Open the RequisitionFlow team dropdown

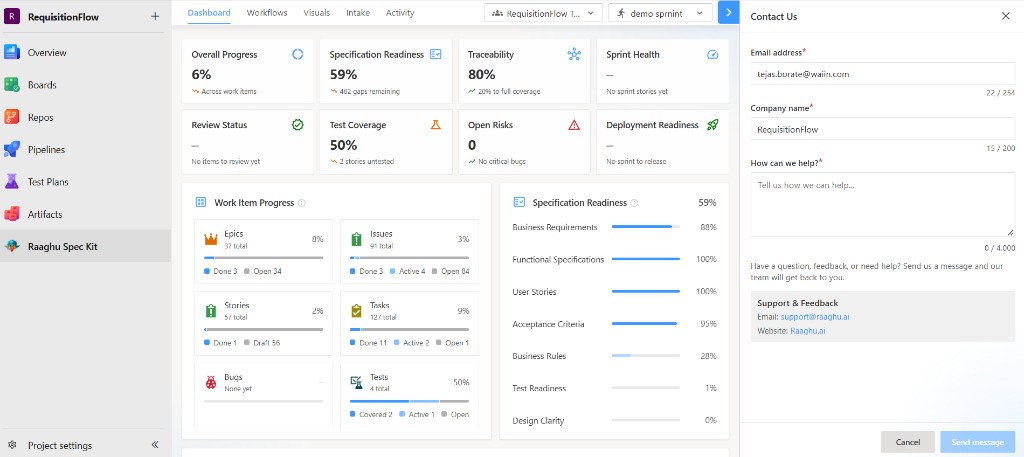(x=543, y=13)
